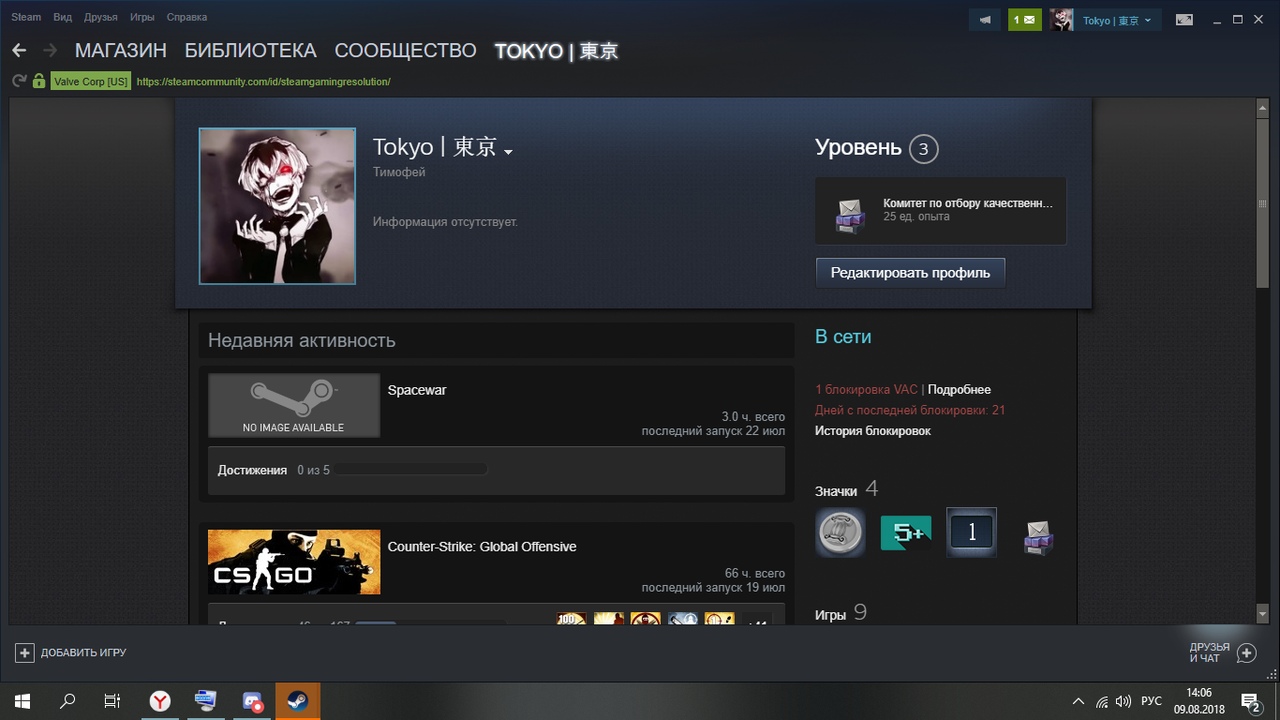The image size is (1280, 720).
Task: Click the Steam icon on taskbar
Action: pyautogui.click(x=298, y=701)
